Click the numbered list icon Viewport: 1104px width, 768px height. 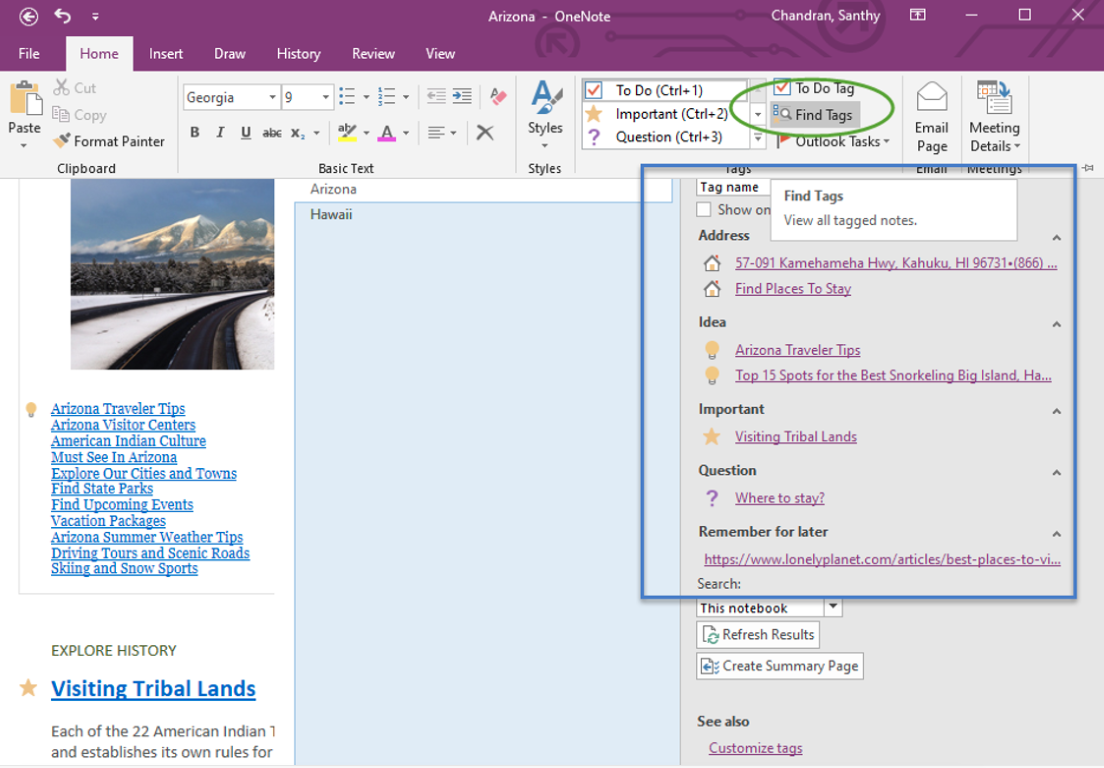387,96
